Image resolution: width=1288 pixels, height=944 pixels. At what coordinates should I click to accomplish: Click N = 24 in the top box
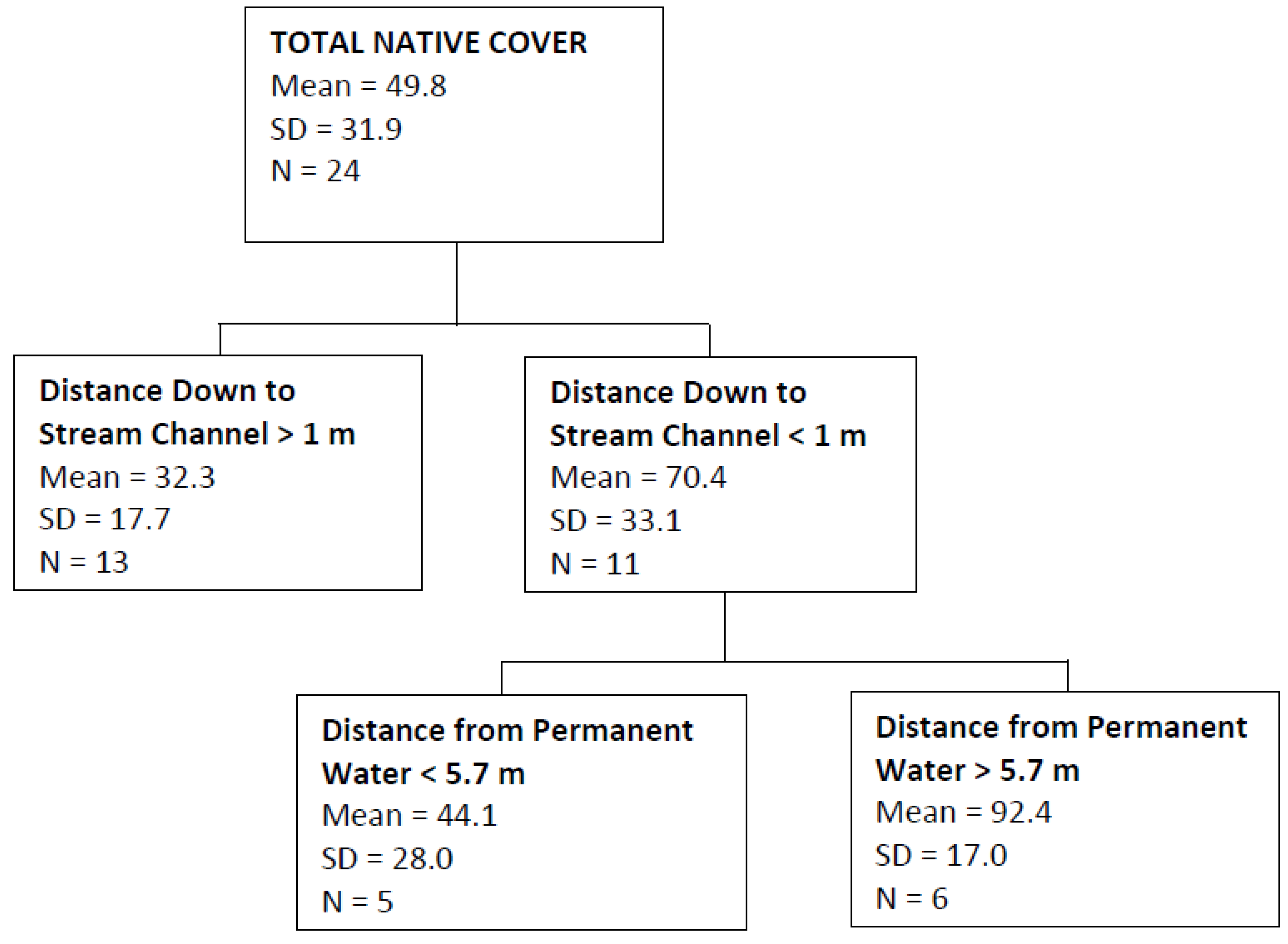315,171
